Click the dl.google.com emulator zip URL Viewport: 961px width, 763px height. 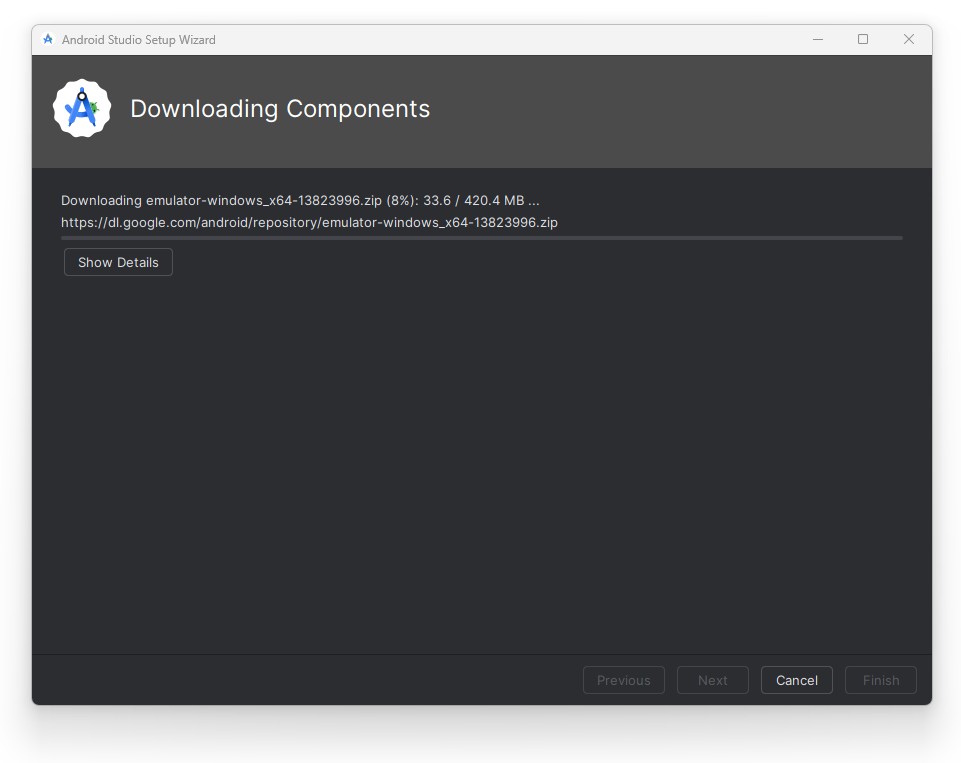coord(309,222)
